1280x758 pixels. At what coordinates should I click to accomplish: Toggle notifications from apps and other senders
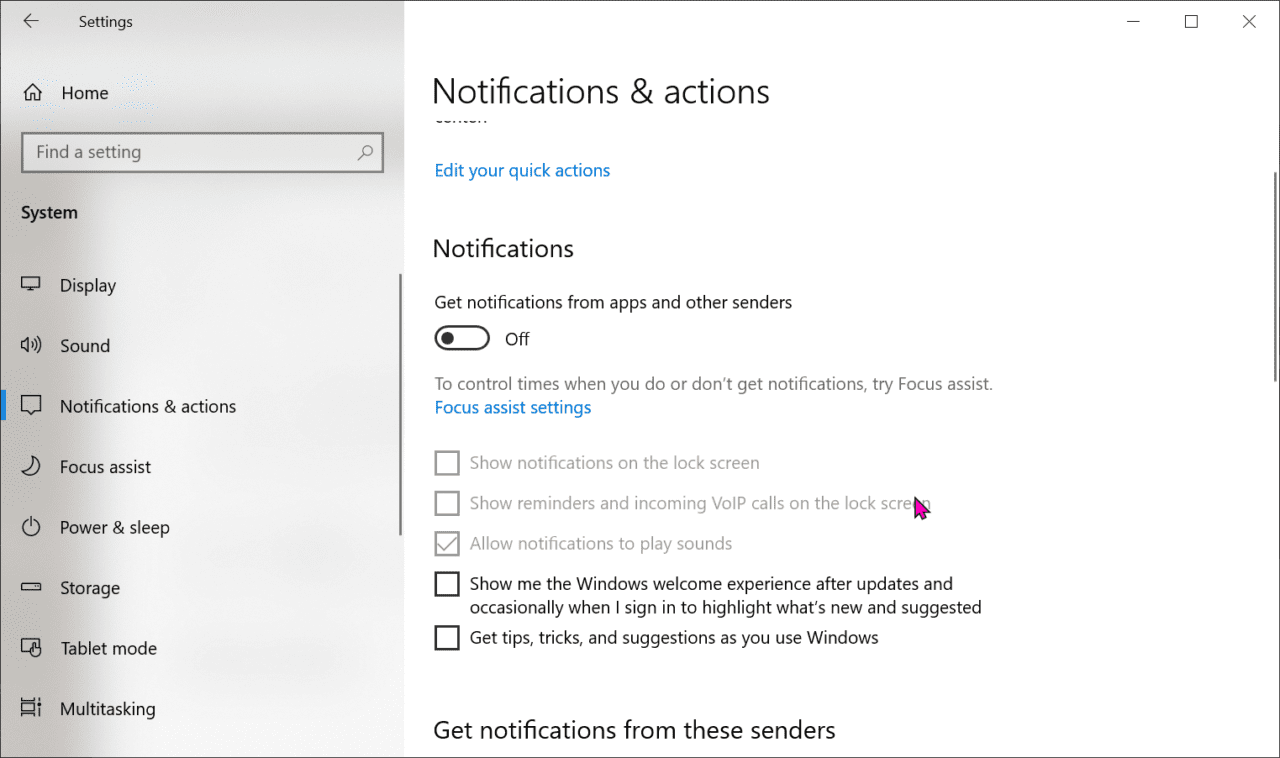462,338
